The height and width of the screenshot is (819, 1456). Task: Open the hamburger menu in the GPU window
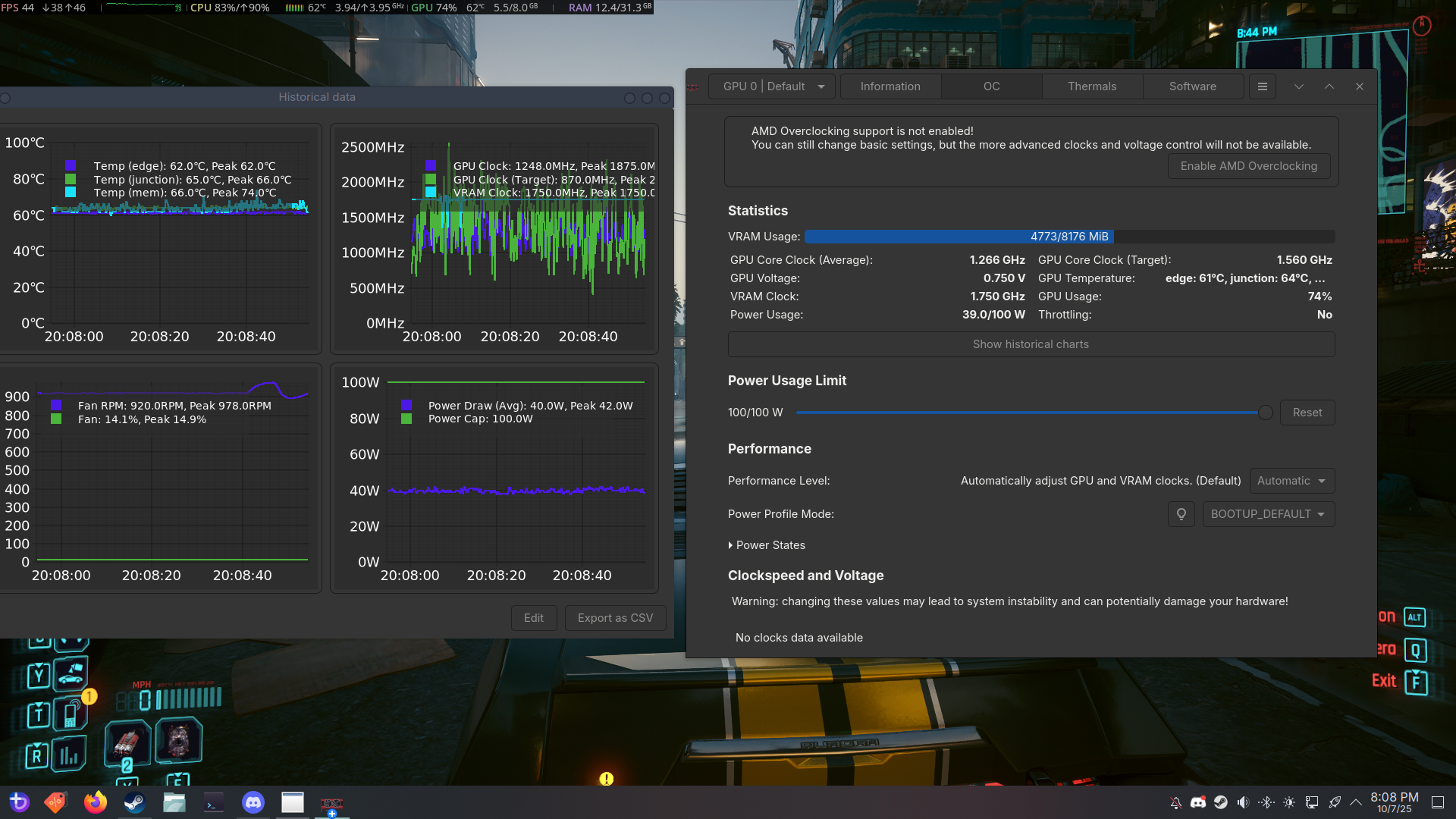1262,86
